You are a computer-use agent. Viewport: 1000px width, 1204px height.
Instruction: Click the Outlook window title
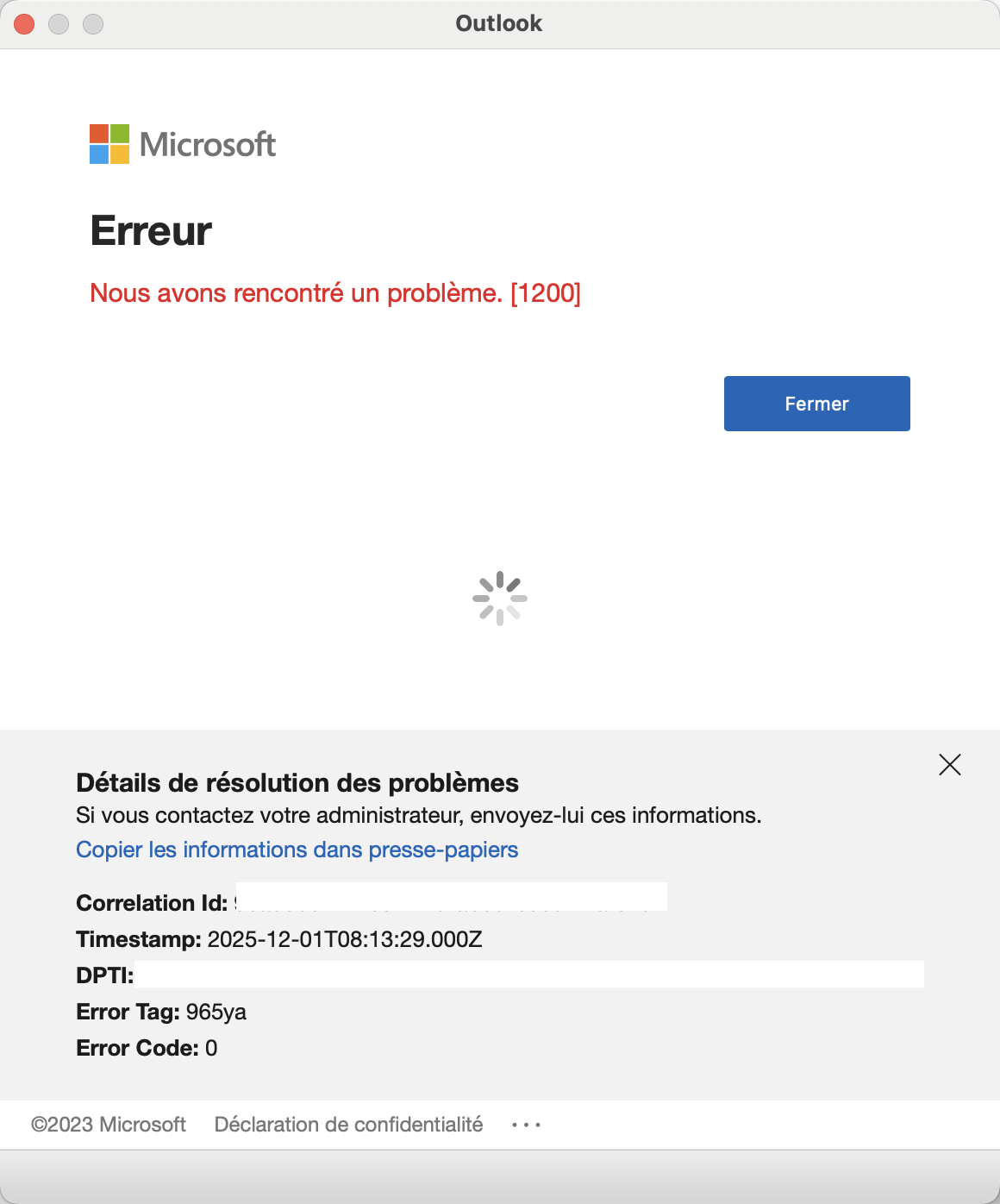[x=498, y=23]
